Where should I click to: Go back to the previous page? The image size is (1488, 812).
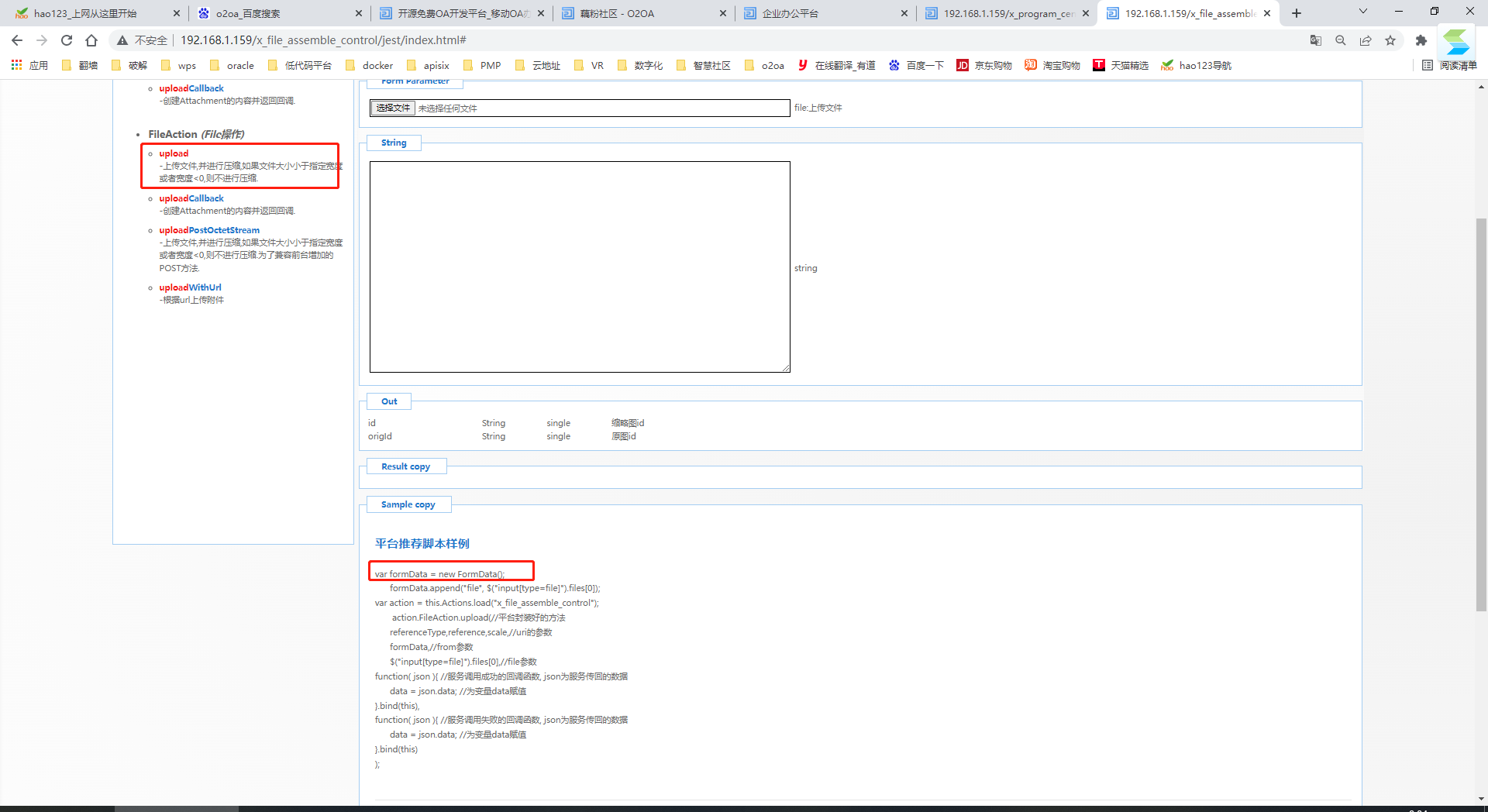17,40
